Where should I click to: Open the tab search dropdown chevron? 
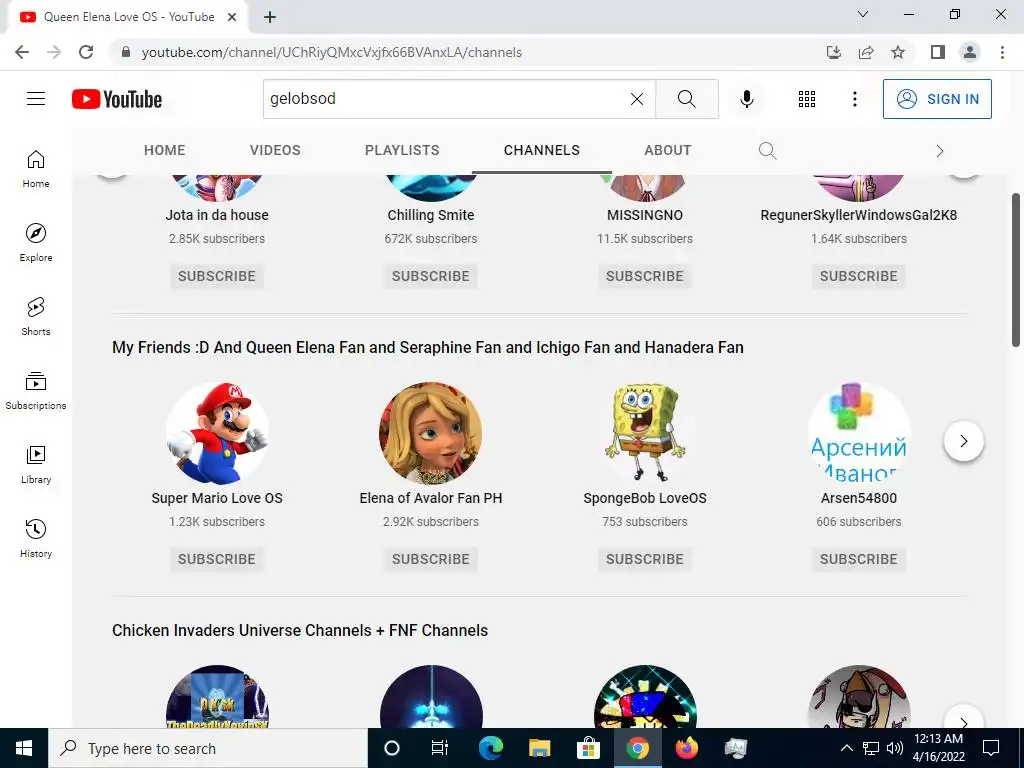(863, 14)
